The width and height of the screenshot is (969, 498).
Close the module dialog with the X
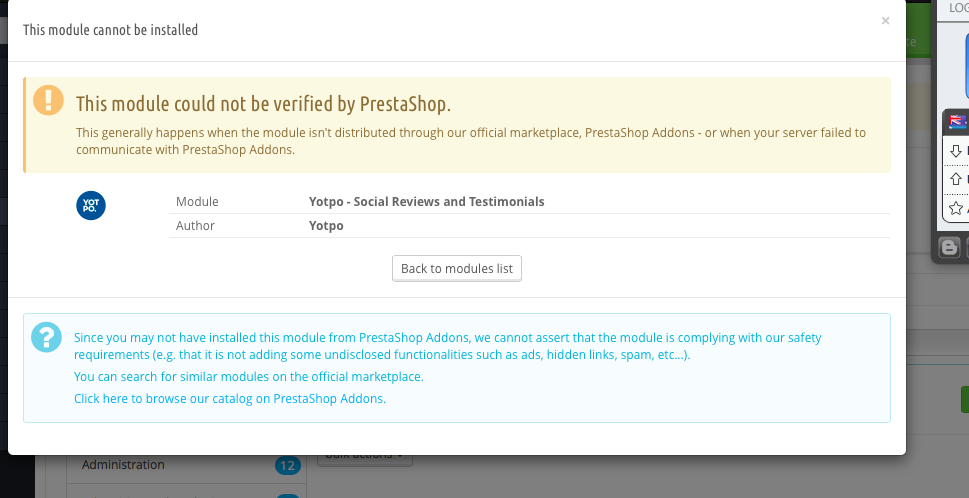tap(886, 21)
